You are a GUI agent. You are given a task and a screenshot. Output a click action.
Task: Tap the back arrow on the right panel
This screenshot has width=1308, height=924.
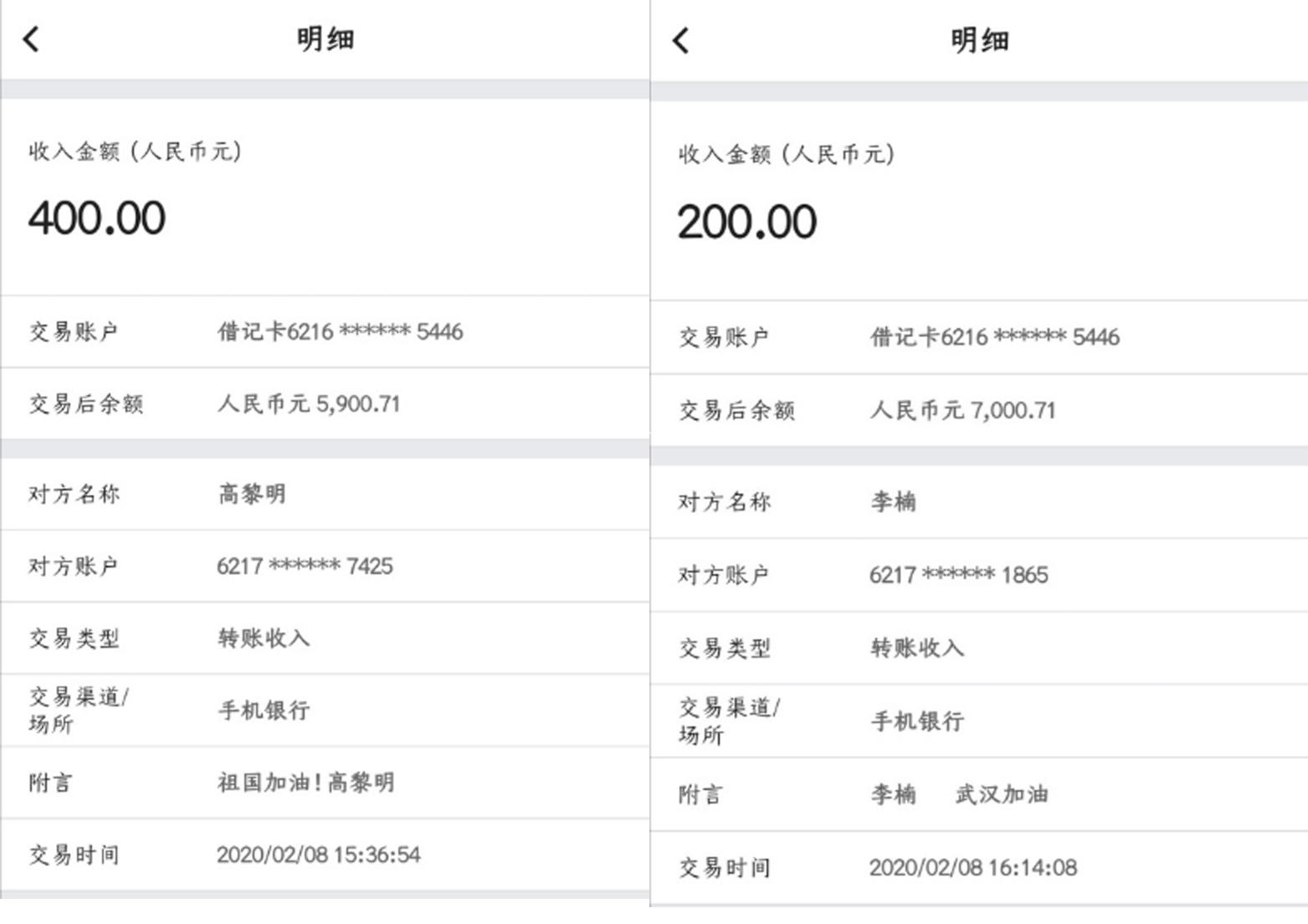pyautogui.click(x=681, y=40)
